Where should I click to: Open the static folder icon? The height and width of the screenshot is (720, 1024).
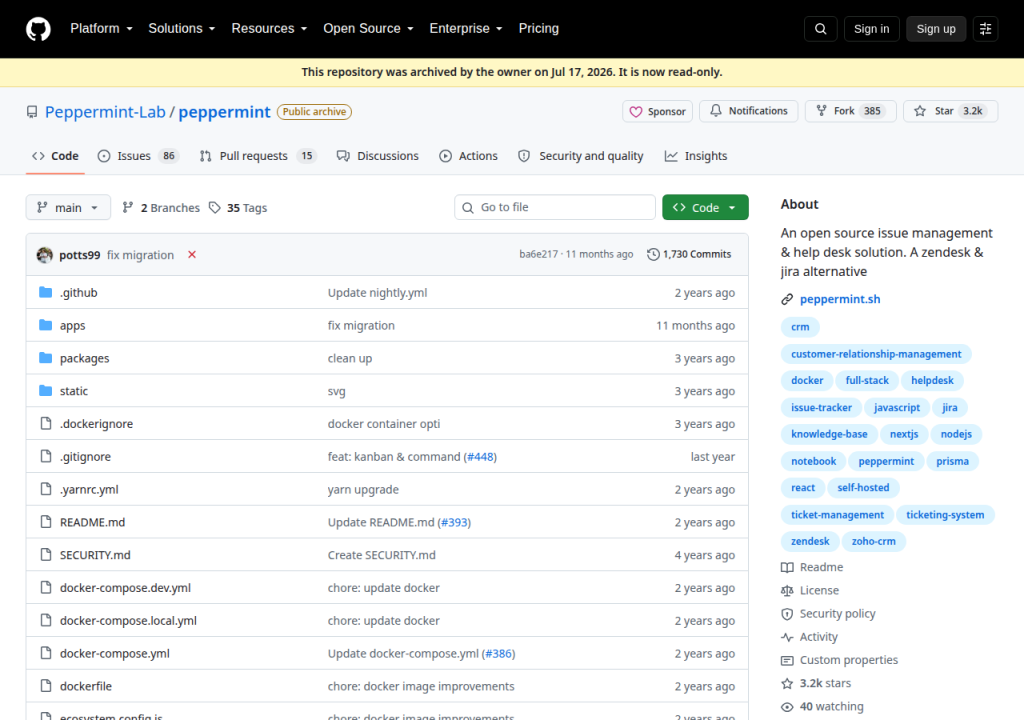click(45, 391)
